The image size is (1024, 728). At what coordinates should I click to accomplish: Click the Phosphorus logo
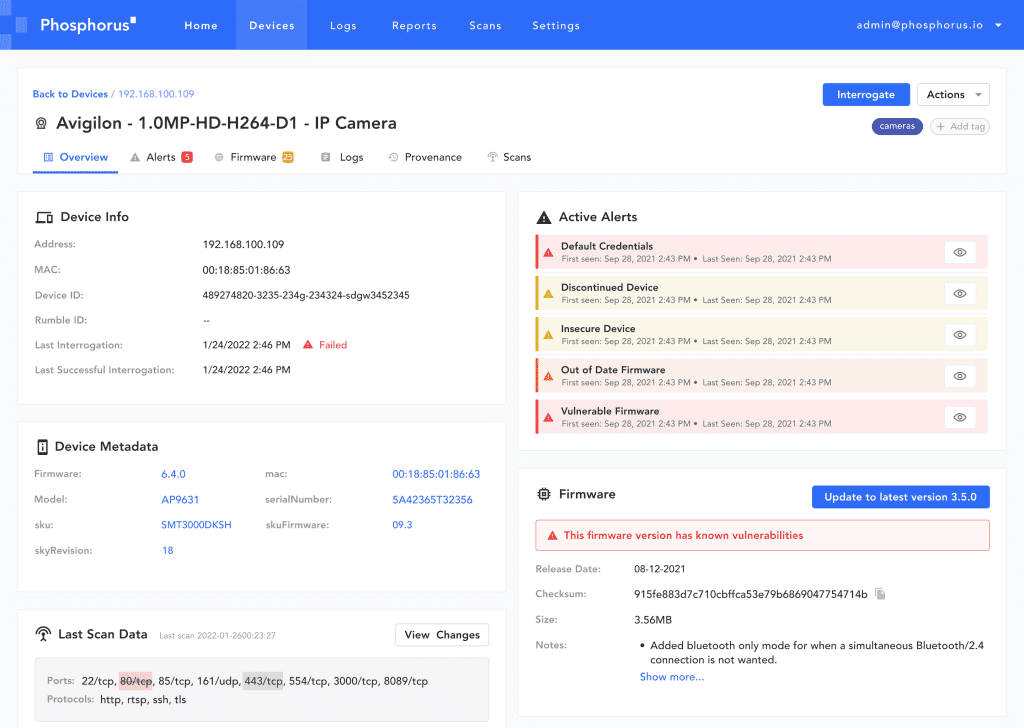tap(87, 25)
